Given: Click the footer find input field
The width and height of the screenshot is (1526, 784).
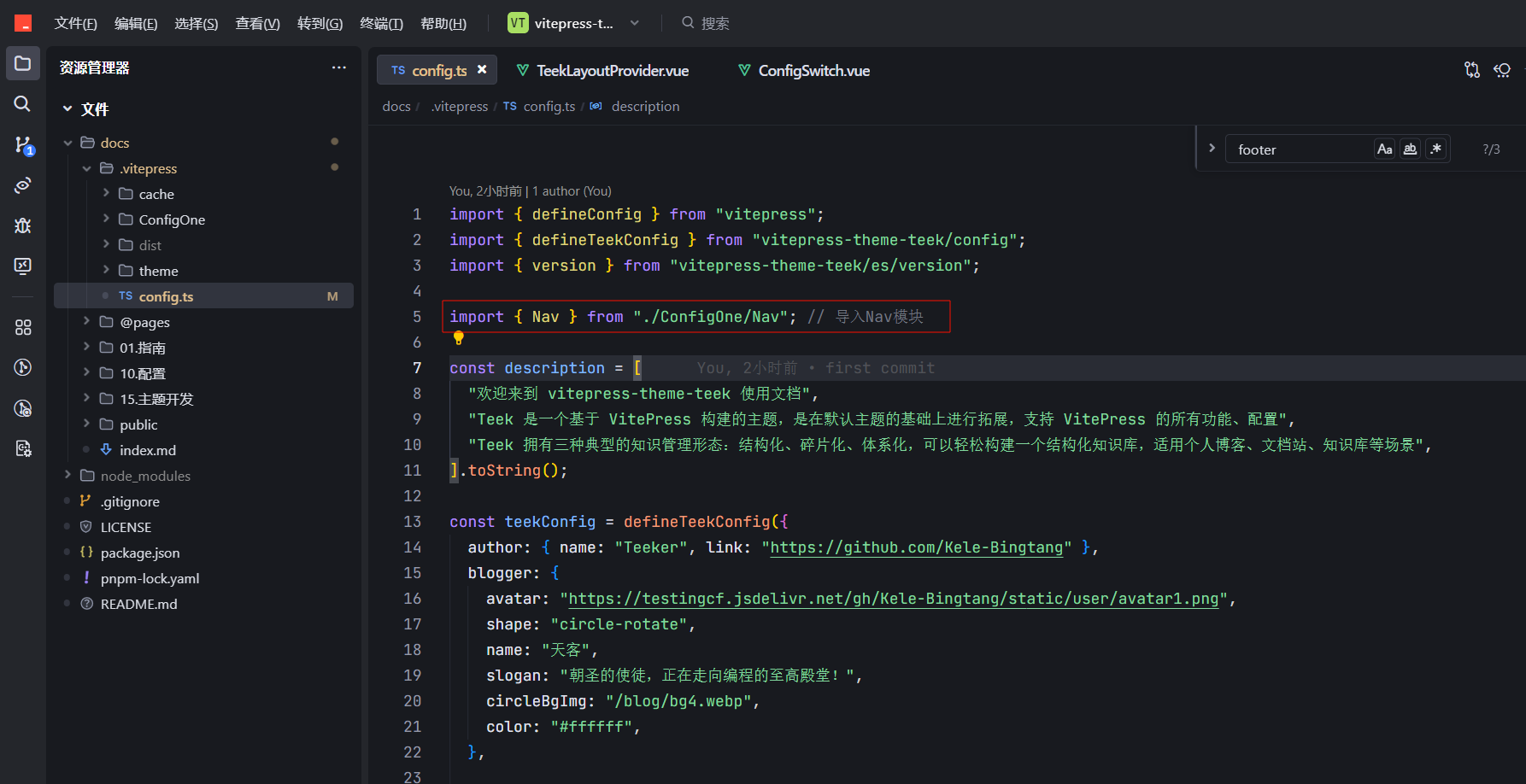Looking at the screenshot, I should 1299,149.
